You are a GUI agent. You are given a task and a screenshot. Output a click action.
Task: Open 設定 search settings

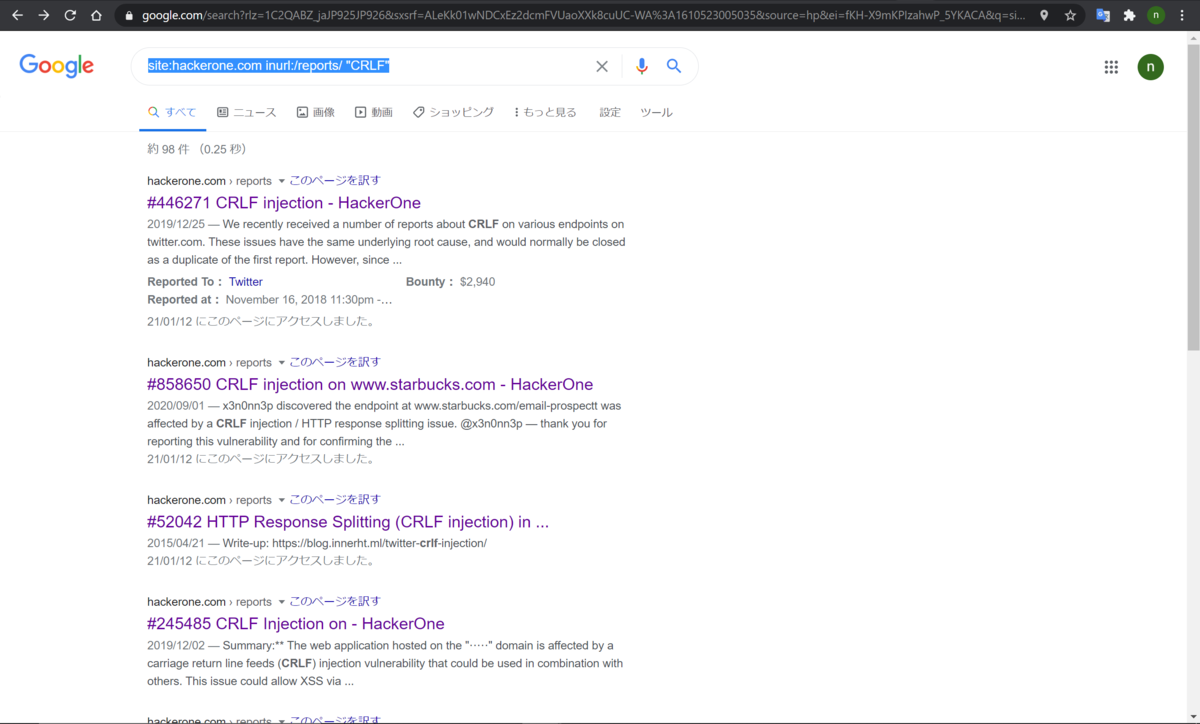610,113
